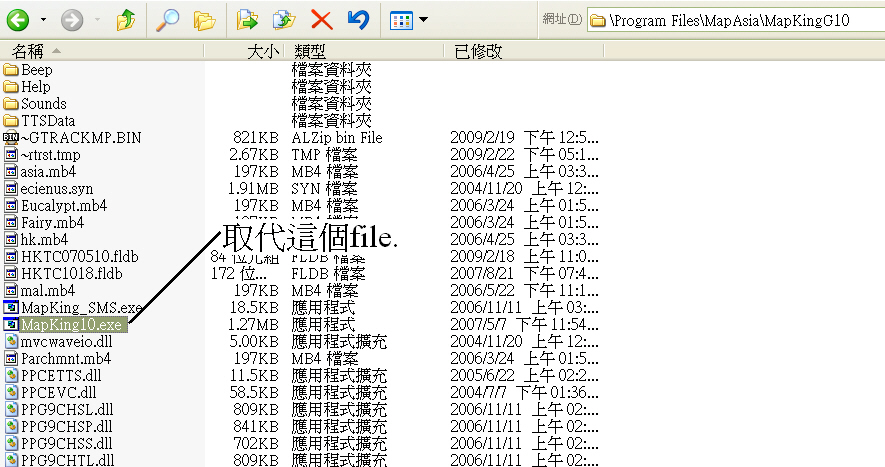
Task: Click the file name PPCETTS.dll
Action: (61, 375)
